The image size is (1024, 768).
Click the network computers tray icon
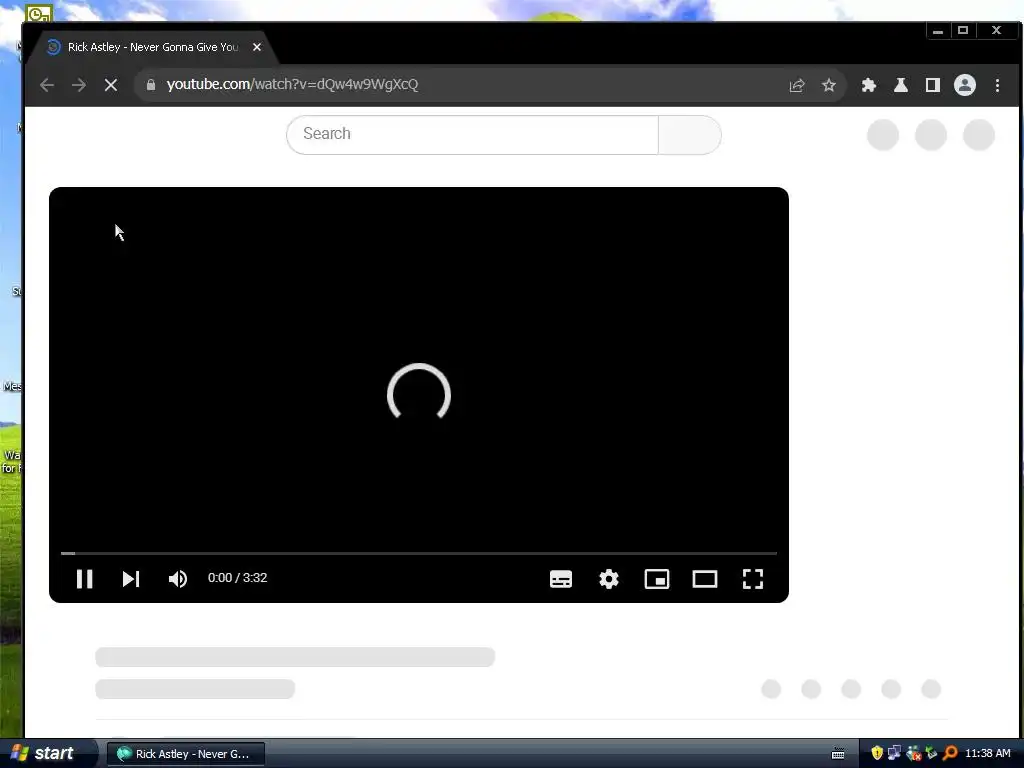[895, 753]
